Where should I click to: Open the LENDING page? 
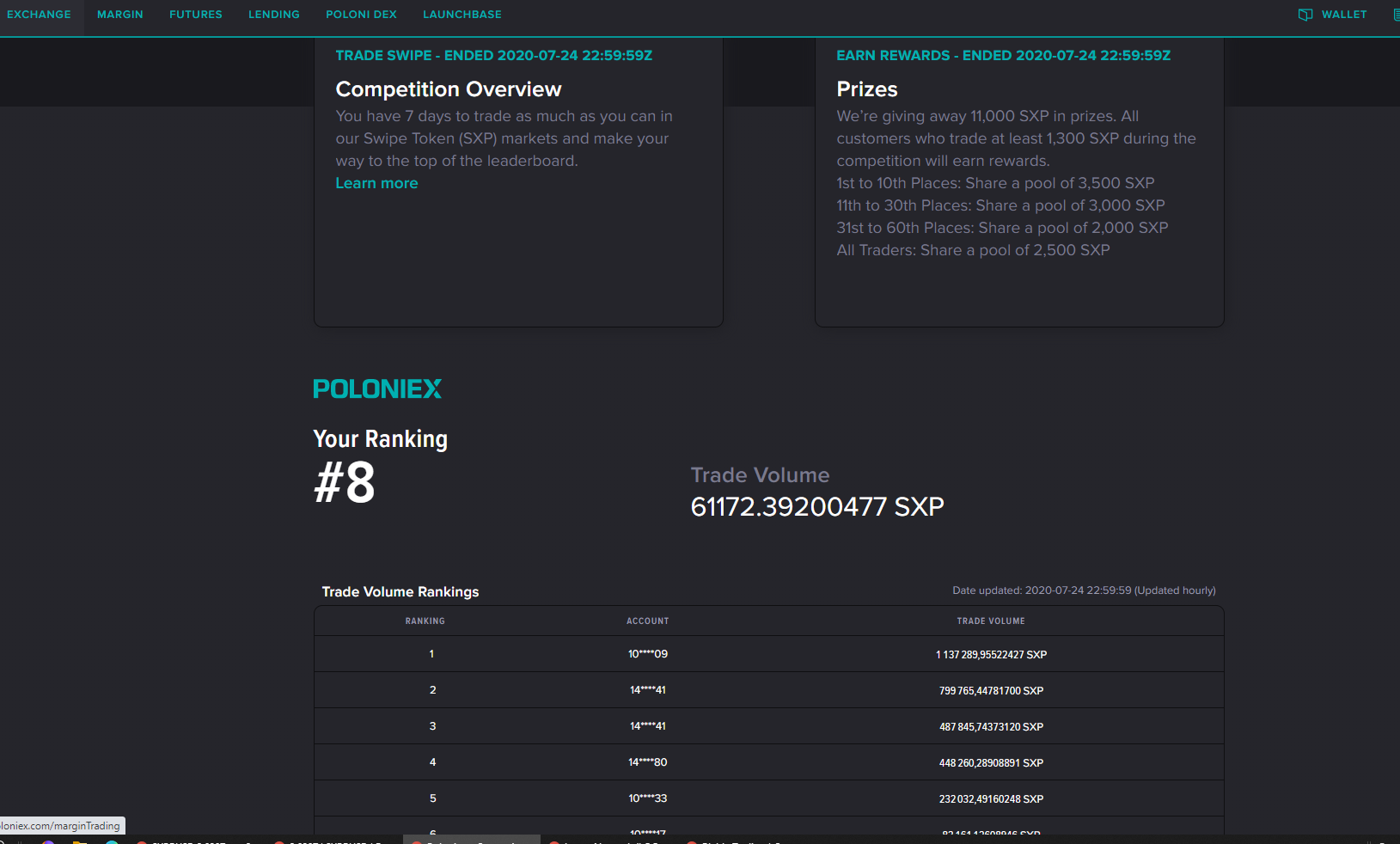(x=273, y=14)
